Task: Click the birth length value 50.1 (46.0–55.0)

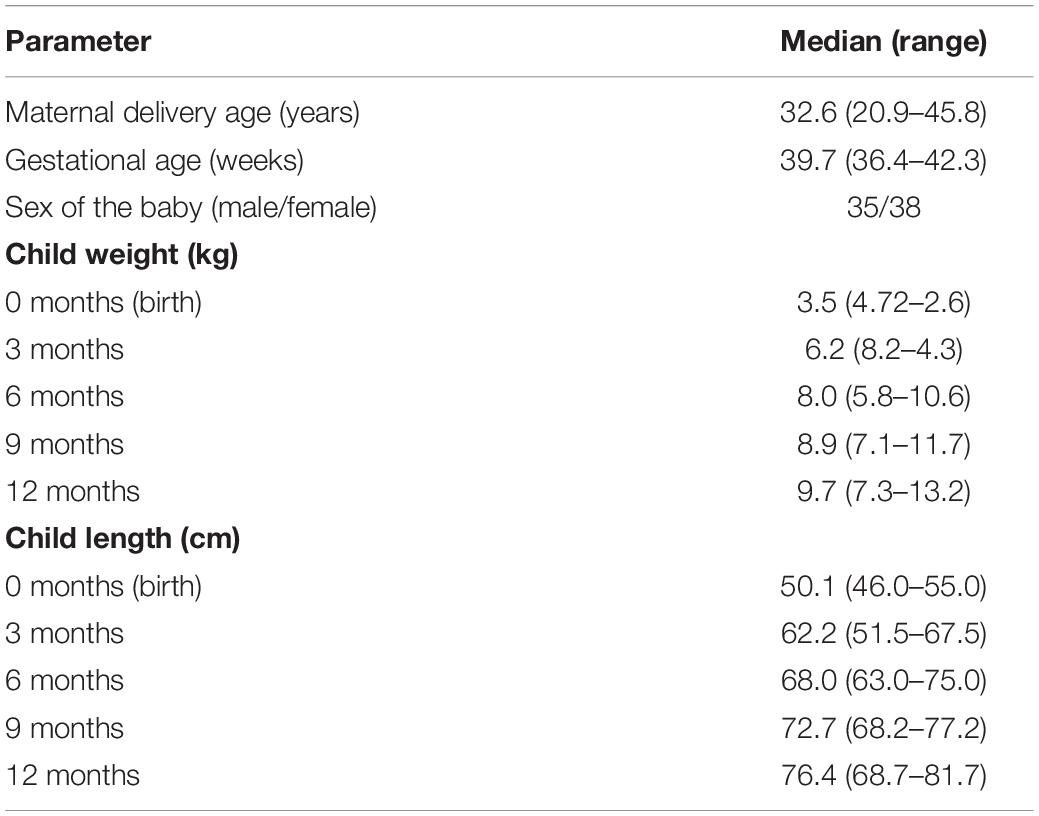Action: tap(883, 586)
